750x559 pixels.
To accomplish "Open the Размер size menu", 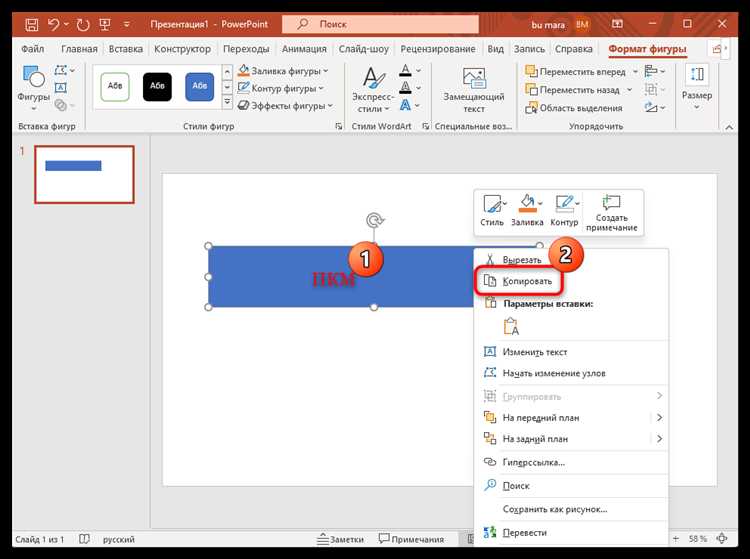I will coord(697,88).
